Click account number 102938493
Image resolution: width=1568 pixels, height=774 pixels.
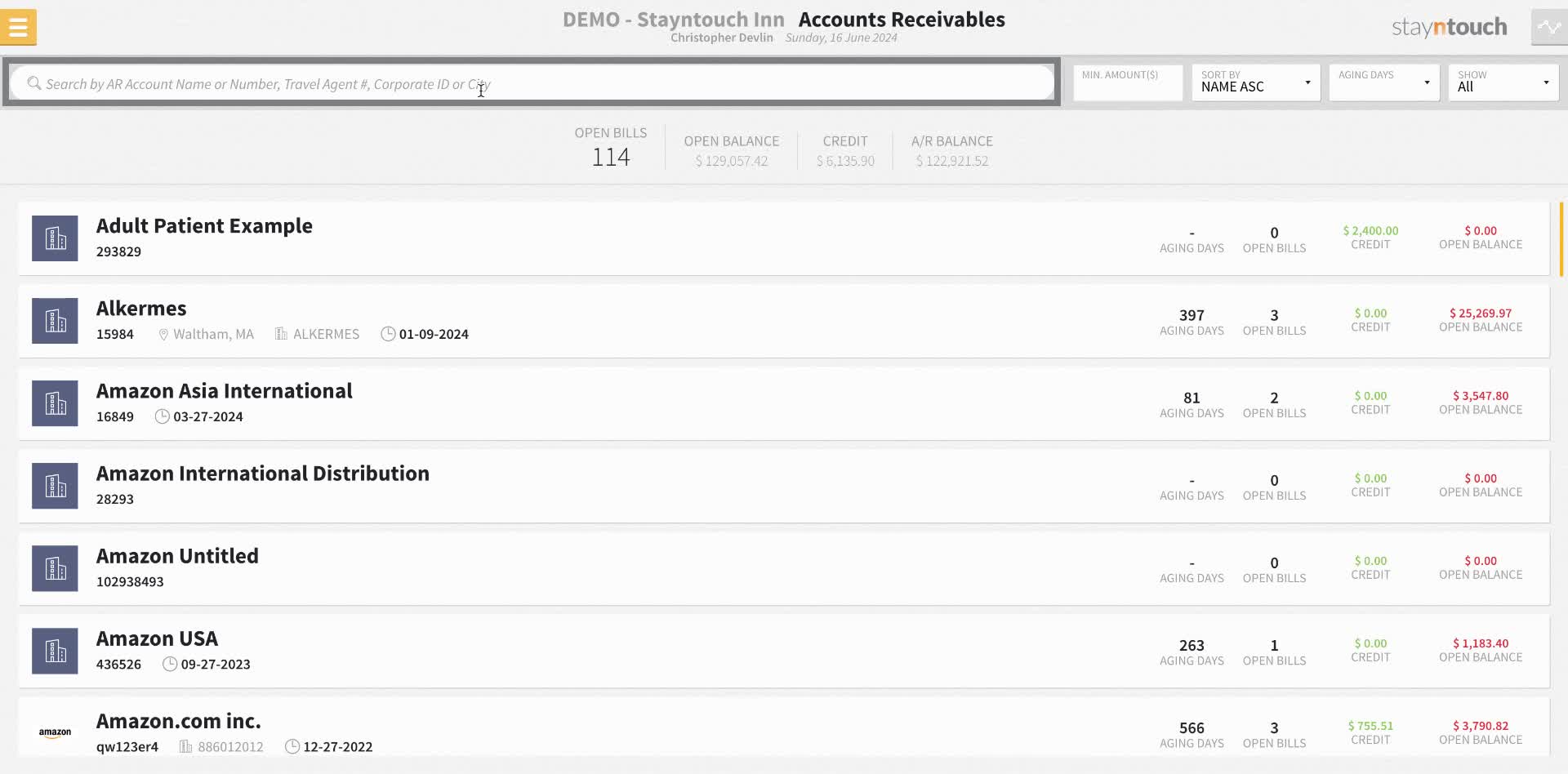130,581
